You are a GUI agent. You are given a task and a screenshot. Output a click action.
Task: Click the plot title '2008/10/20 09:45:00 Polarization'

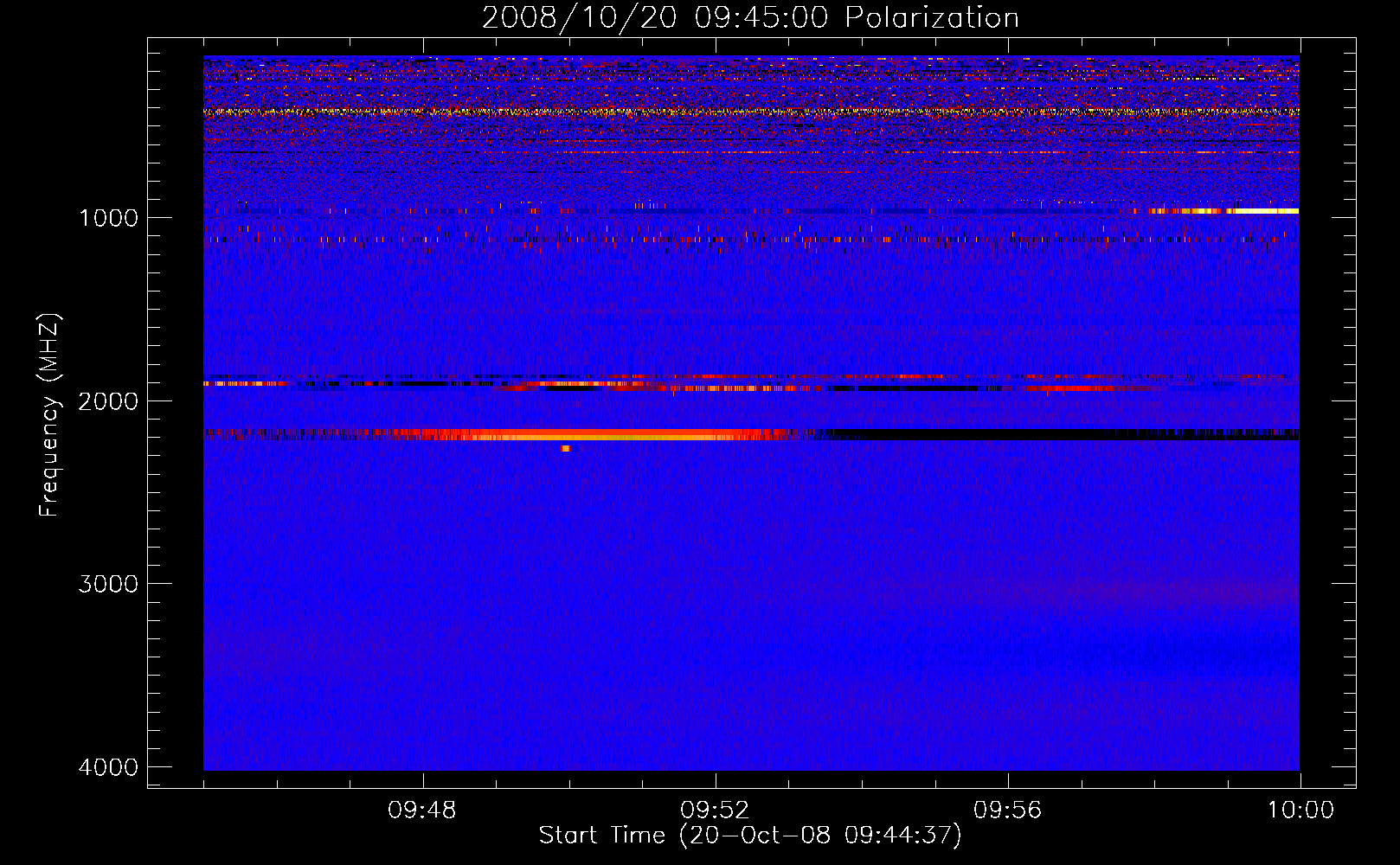click(x=750, y=17)
